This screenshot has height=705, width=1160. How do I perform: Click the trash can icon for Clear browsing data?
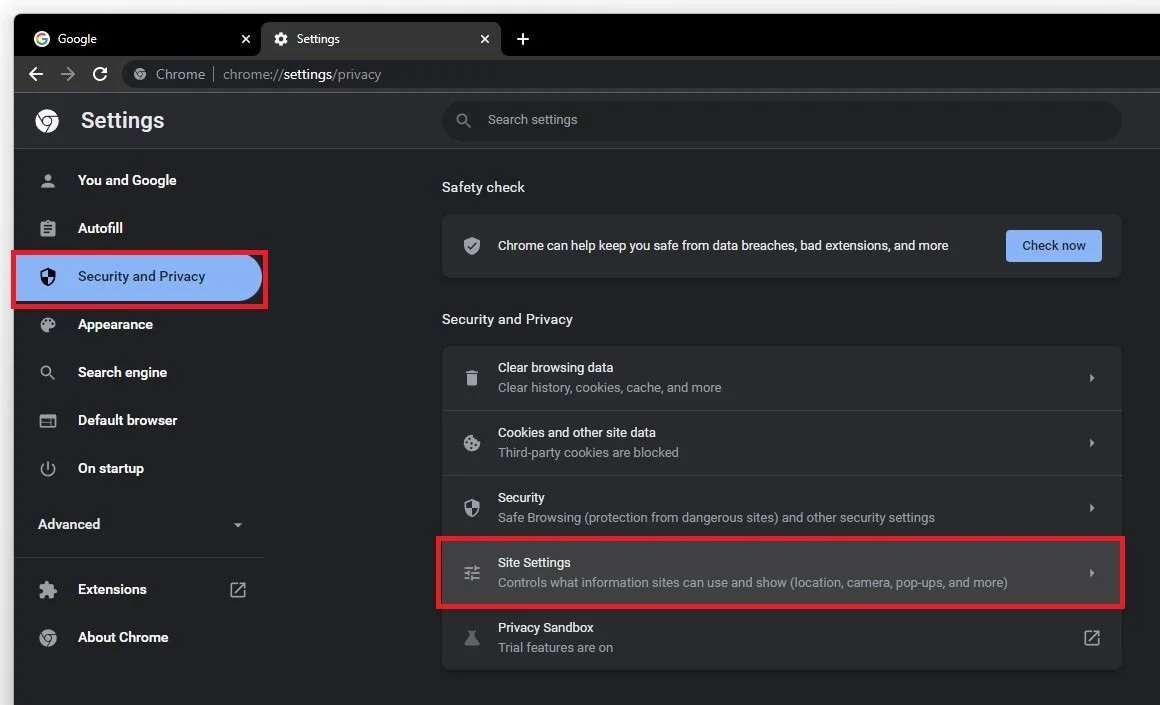(472, 378)
